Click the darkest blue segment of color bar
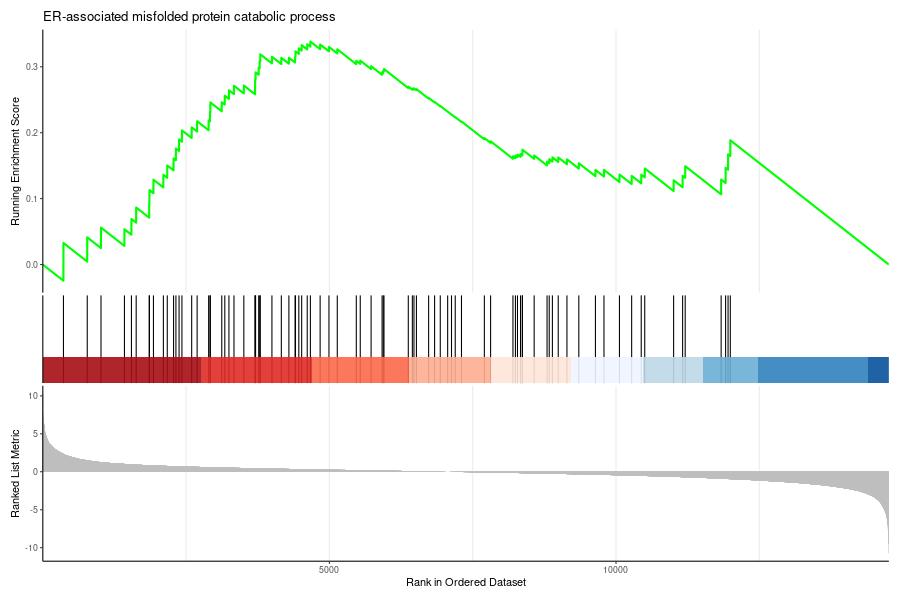 tap(878, 370)
